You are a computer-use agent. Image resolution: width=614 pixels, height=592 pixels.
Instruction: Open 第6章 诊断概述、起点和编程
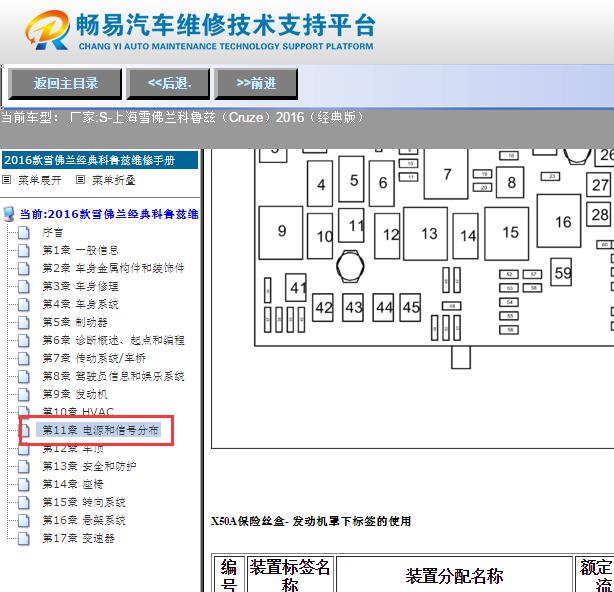[x=113, y=340]
